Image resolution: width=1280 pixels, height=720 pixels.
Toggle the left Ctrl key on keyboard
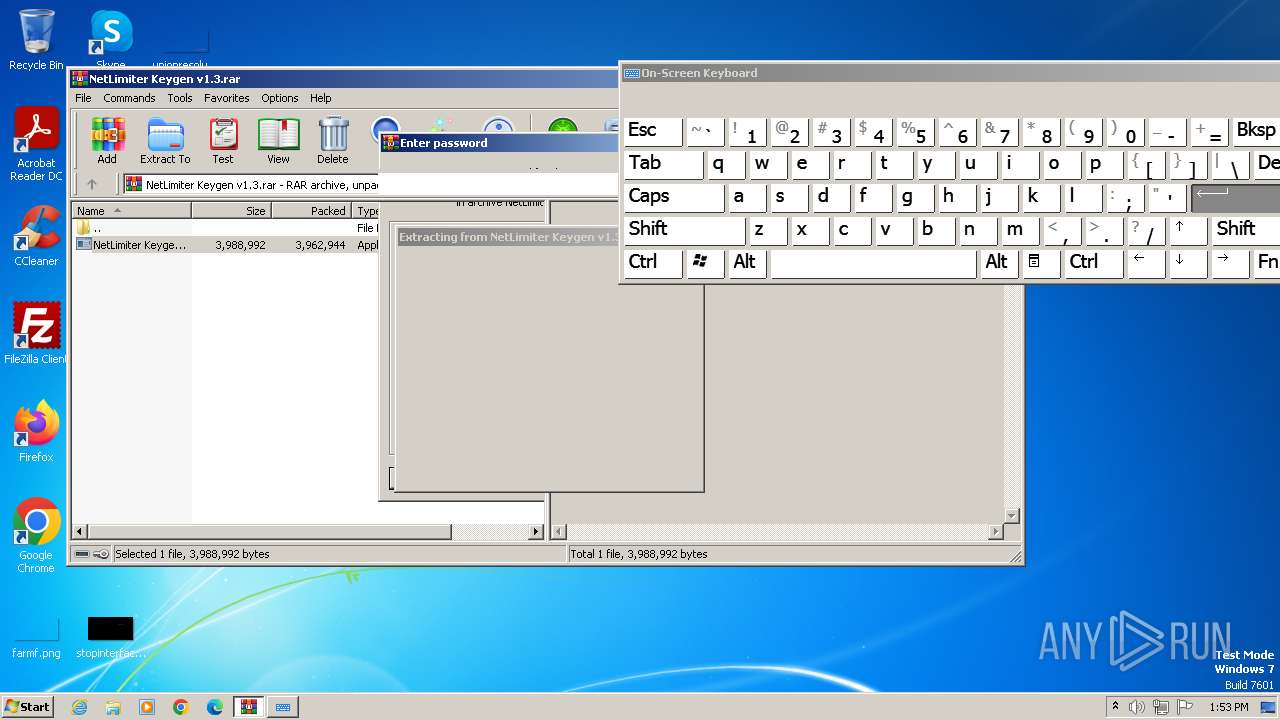653,263
